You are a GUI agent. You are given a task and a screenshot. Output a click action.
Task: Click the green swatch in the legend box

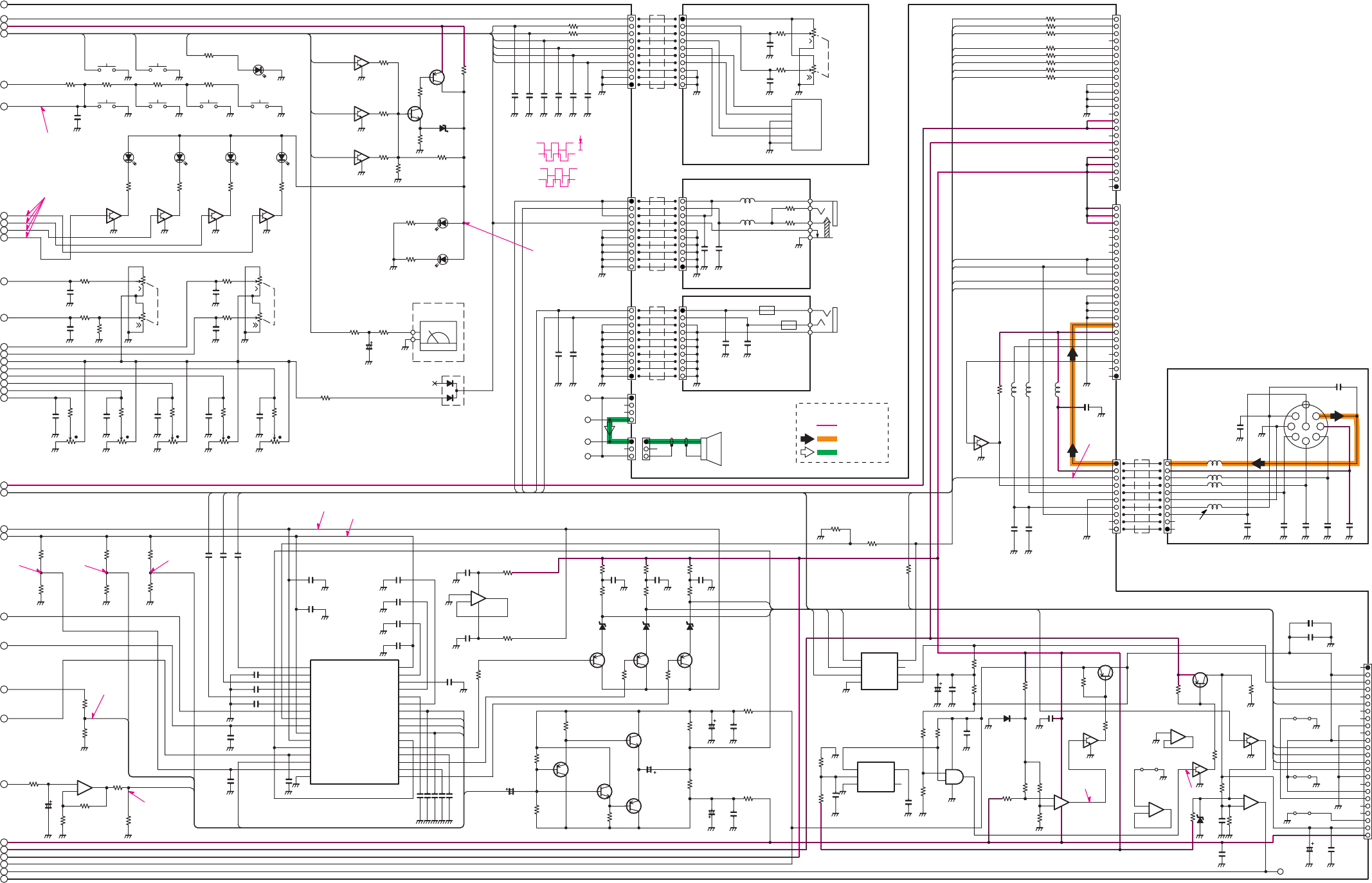pos(827,452)
